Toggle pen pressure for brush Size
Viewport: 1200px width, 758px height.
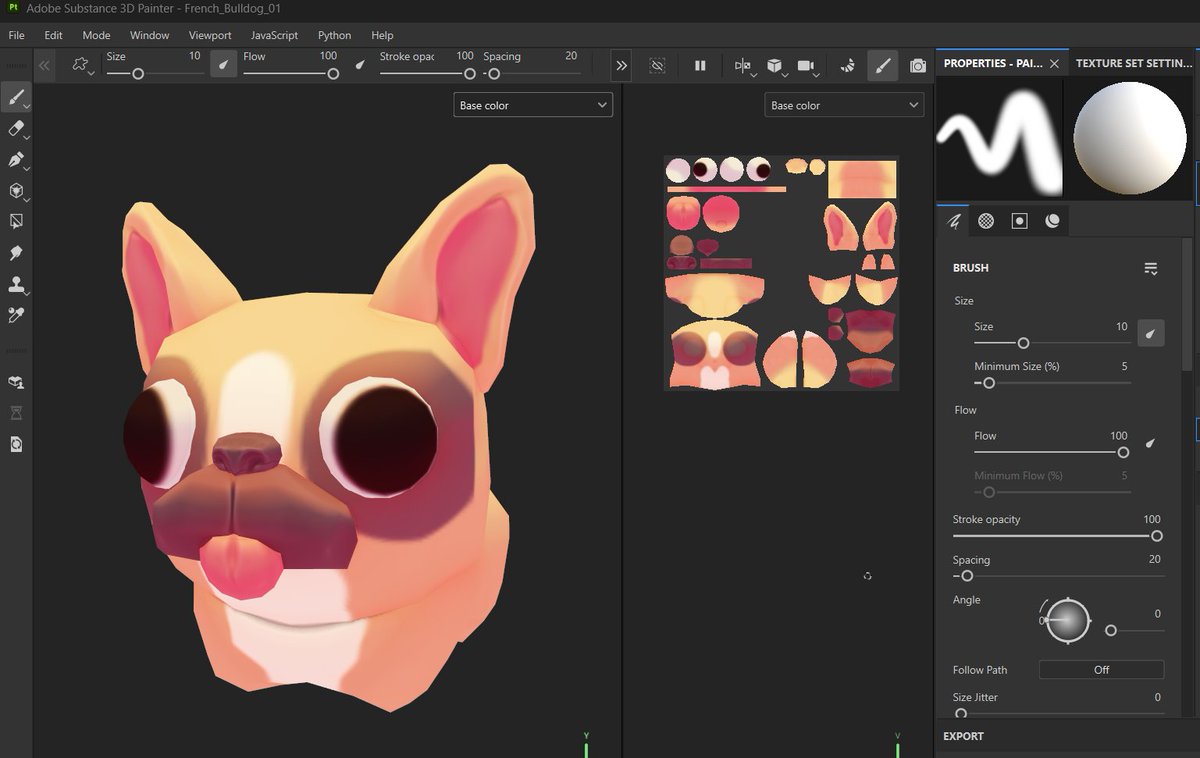click(1151, 333)
